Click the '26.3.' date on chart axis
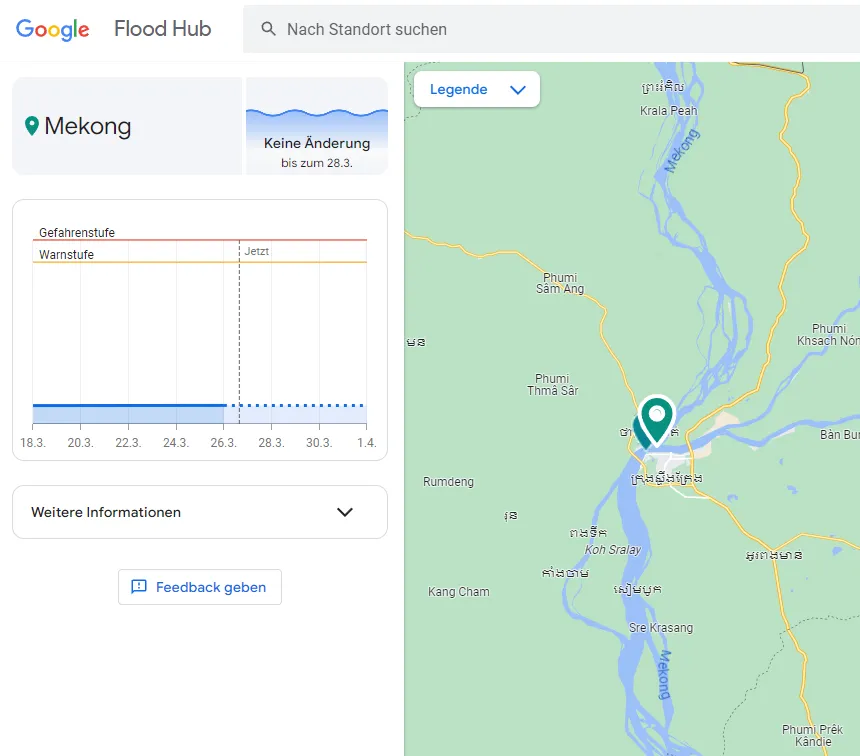Image resolution: width=860 pixels, height=756 pixels. pos(224,443)
